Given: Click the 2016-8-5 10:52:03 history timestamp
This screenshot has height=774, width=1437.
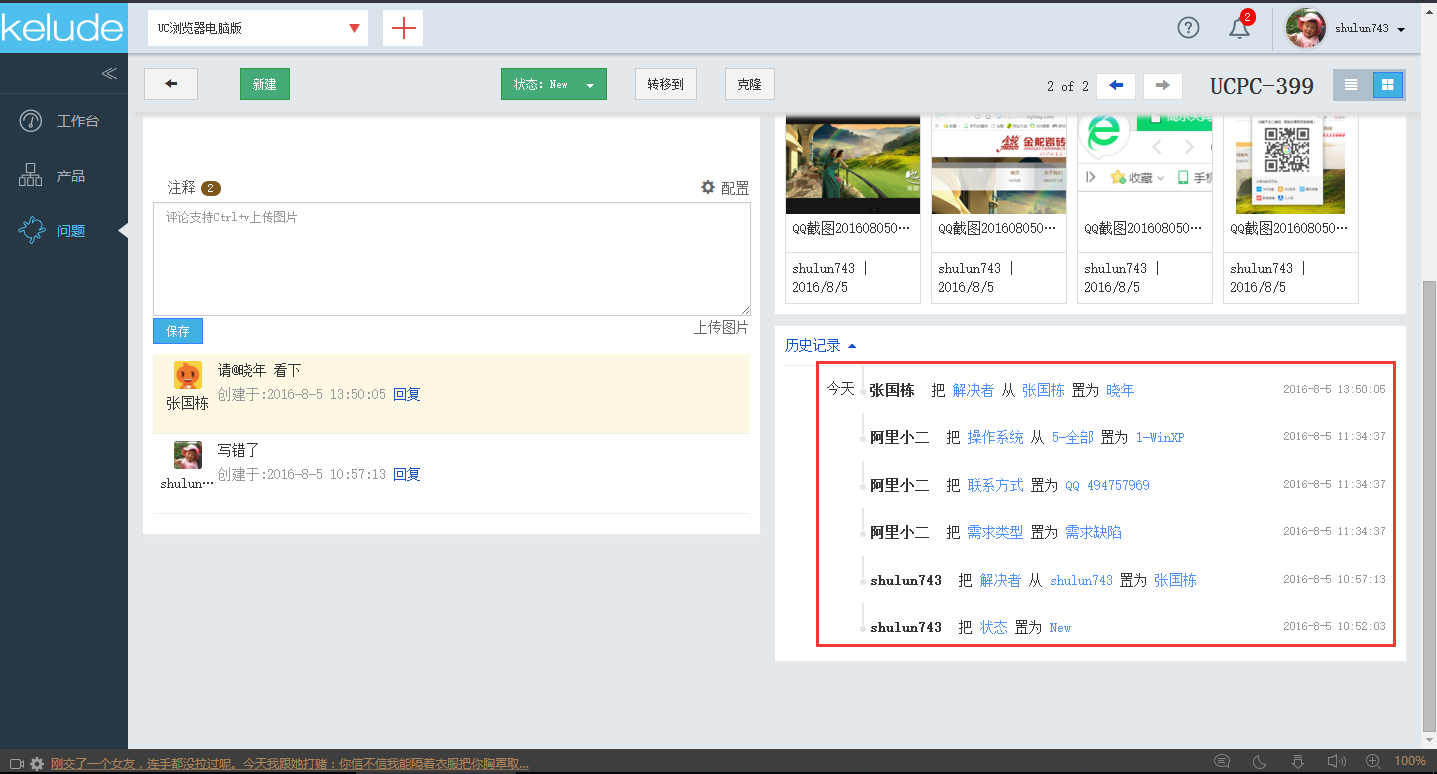Looking at the screenshot, I should (x=1334, y=627).
